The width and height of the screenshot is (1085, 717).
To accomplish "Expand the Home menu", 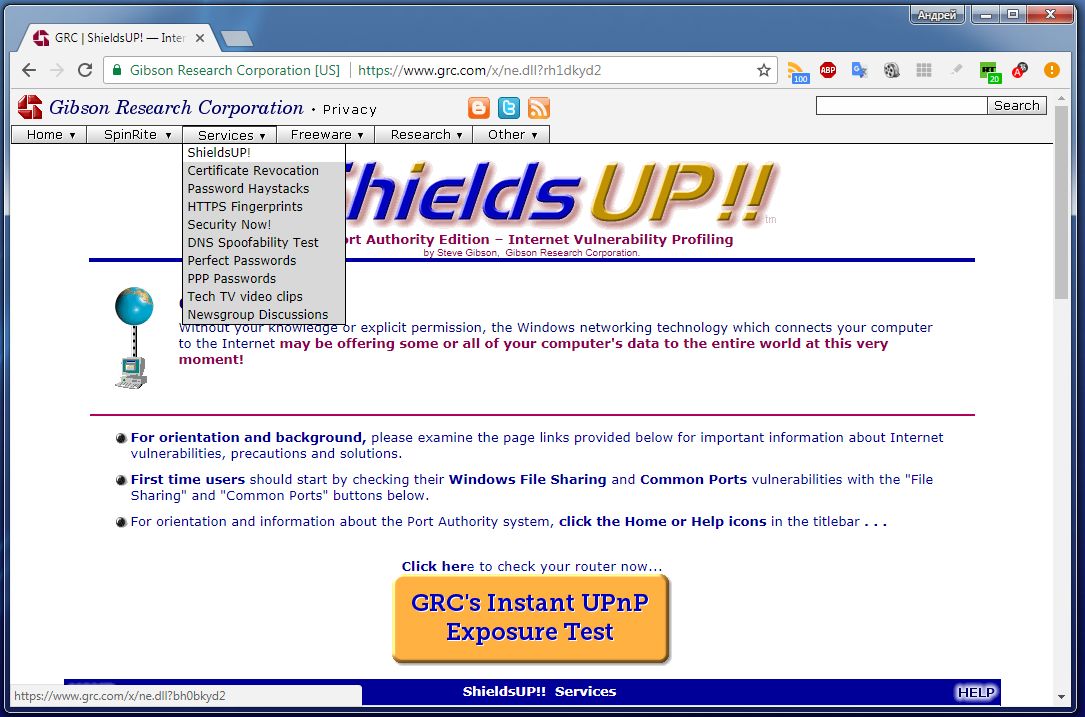I will tap(49, 134).
